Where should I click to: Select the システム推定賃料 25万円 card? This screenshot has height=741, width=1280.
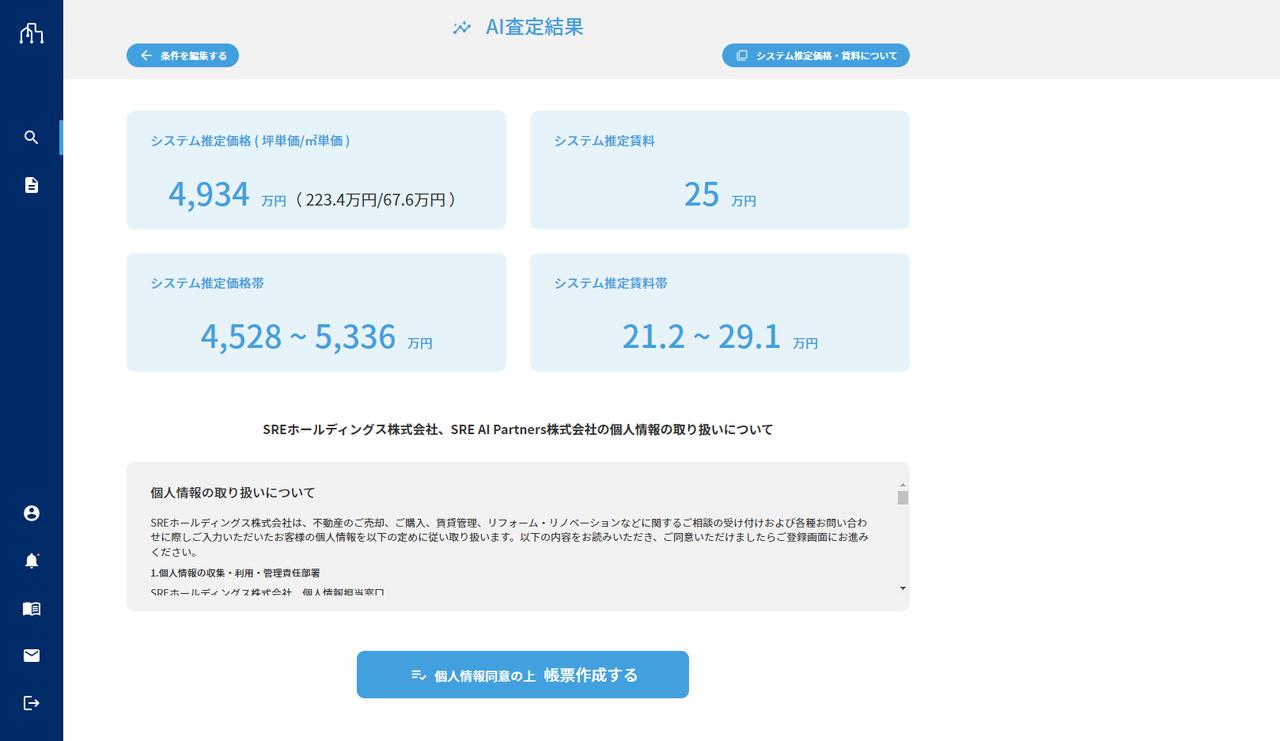coord(719,170)
